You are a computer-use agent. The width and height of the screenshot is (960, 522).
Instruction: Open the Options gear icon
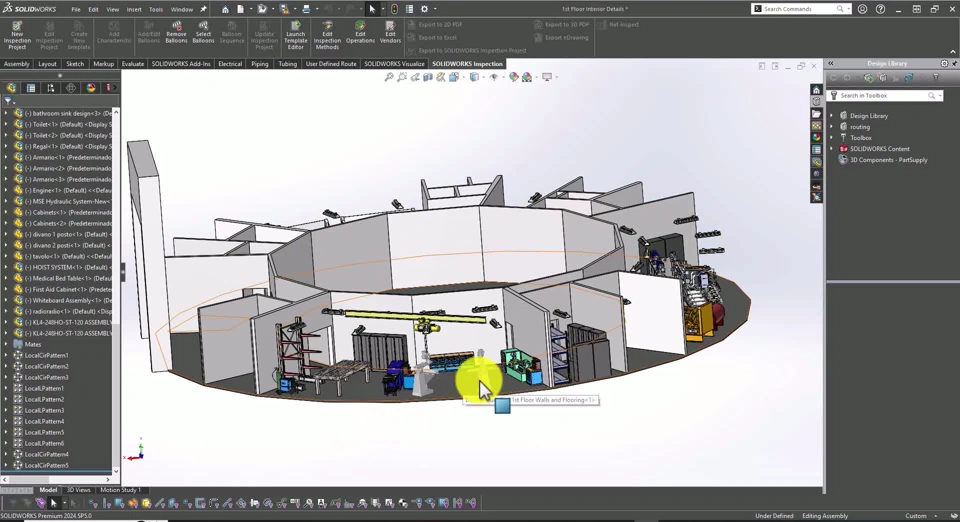pyautogui.click(x=424, y=9)
